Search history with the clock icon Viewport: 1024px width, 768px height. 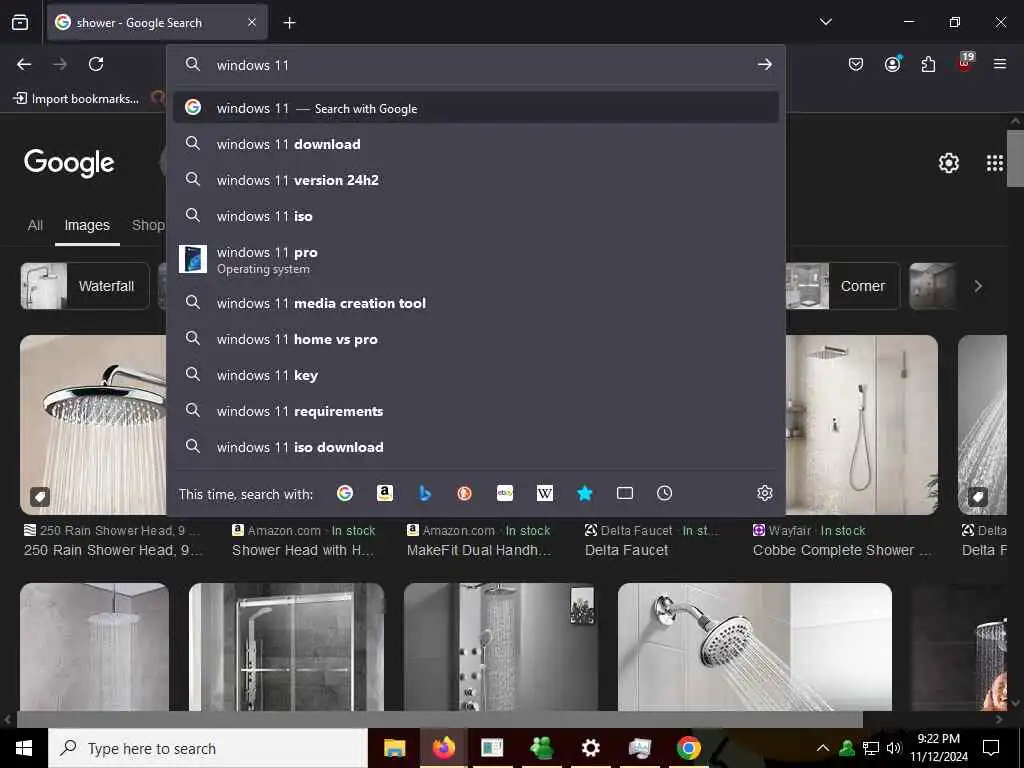tap(664, 493)
